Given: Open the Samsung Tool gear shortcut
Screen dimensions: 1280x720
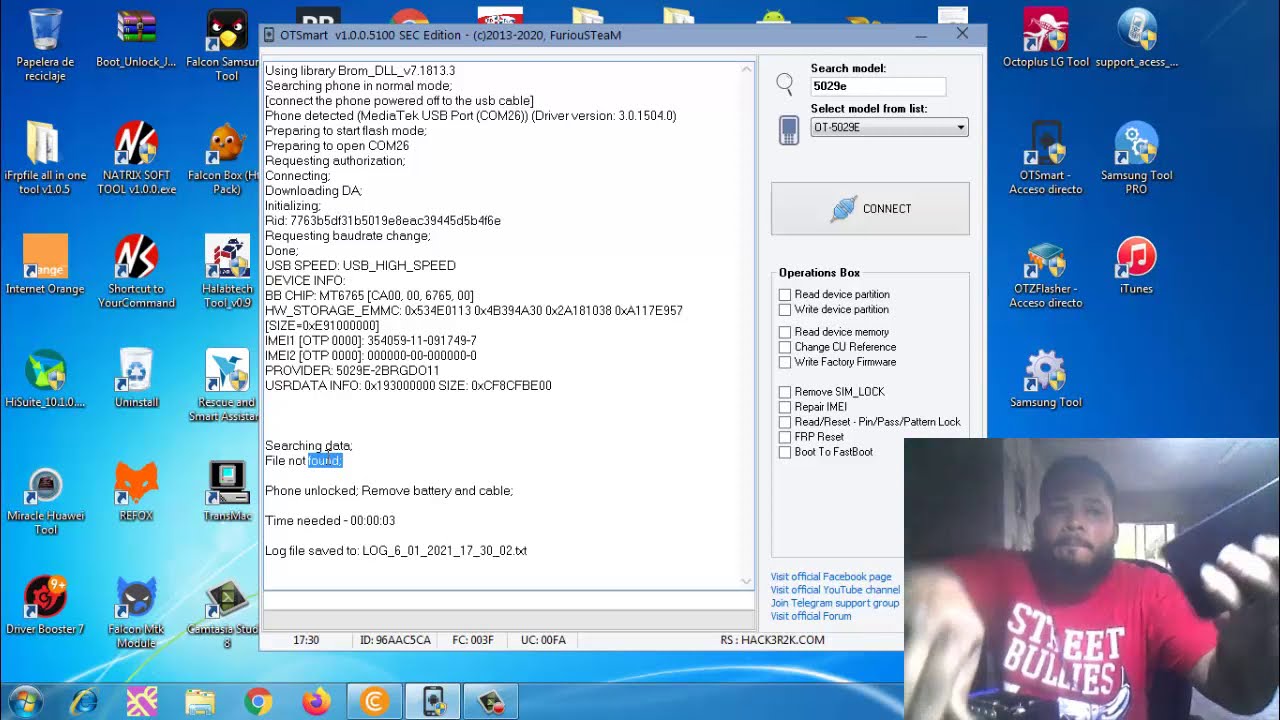Looking at the screenshot, I should click(1046, 378).
